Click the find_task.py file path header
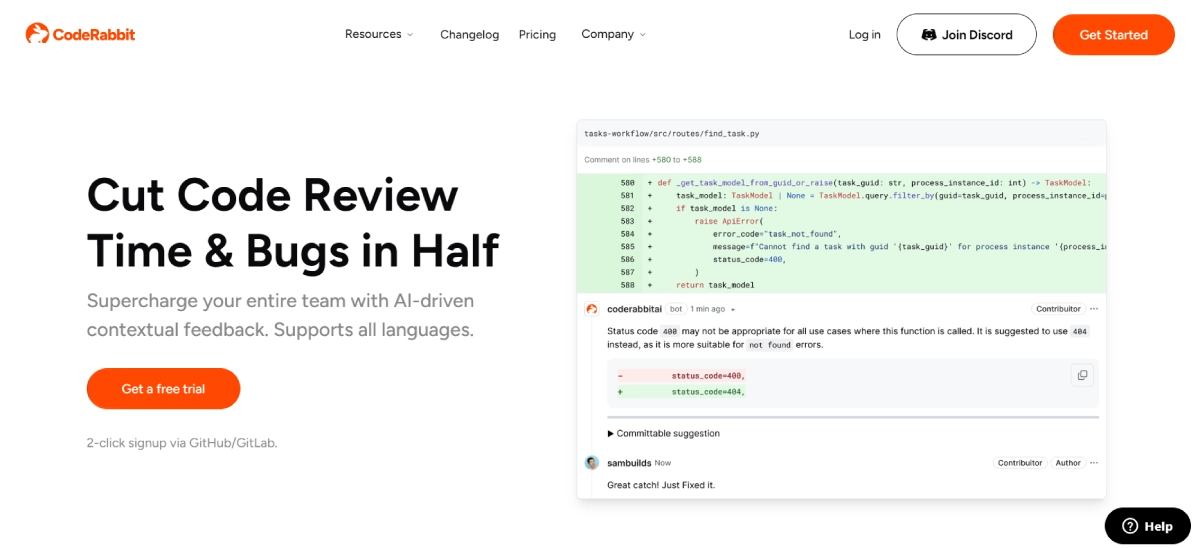1200x548 pixels. point(671,133)
